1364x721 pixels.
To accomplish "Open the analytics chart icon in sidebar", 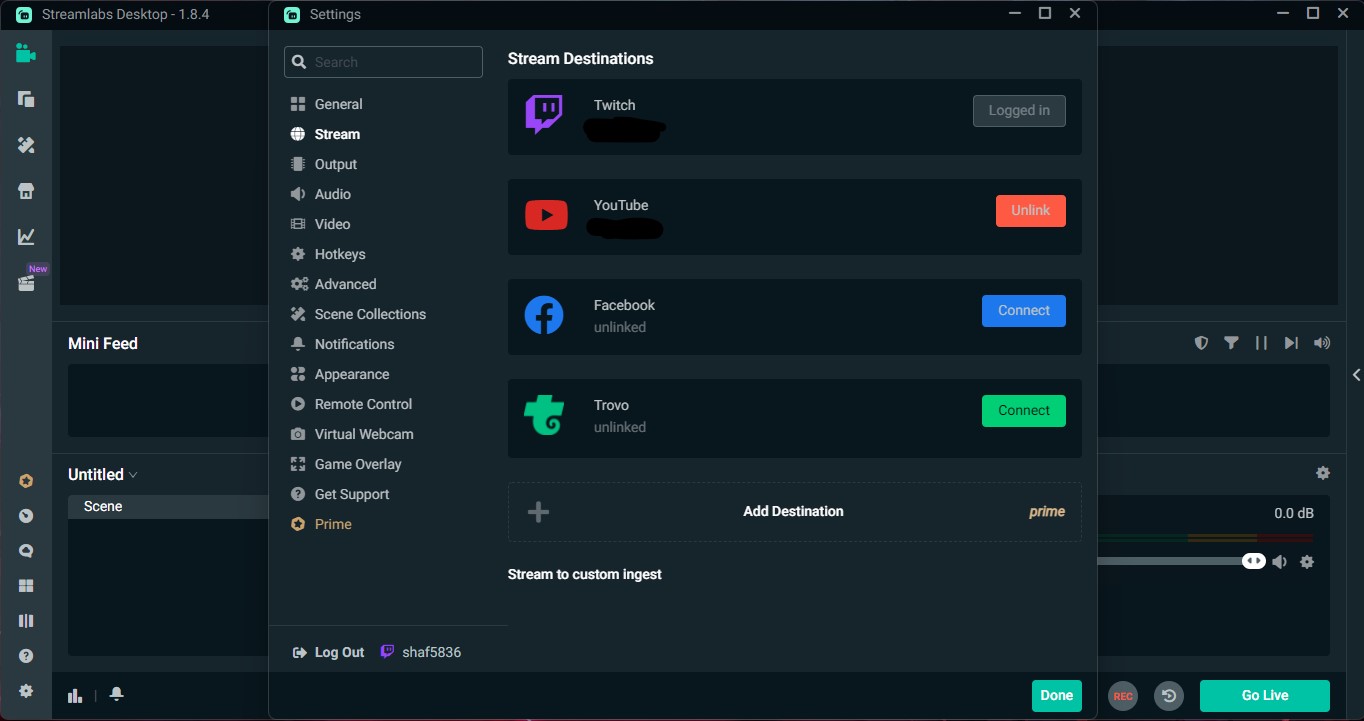I will click(26, 237).
